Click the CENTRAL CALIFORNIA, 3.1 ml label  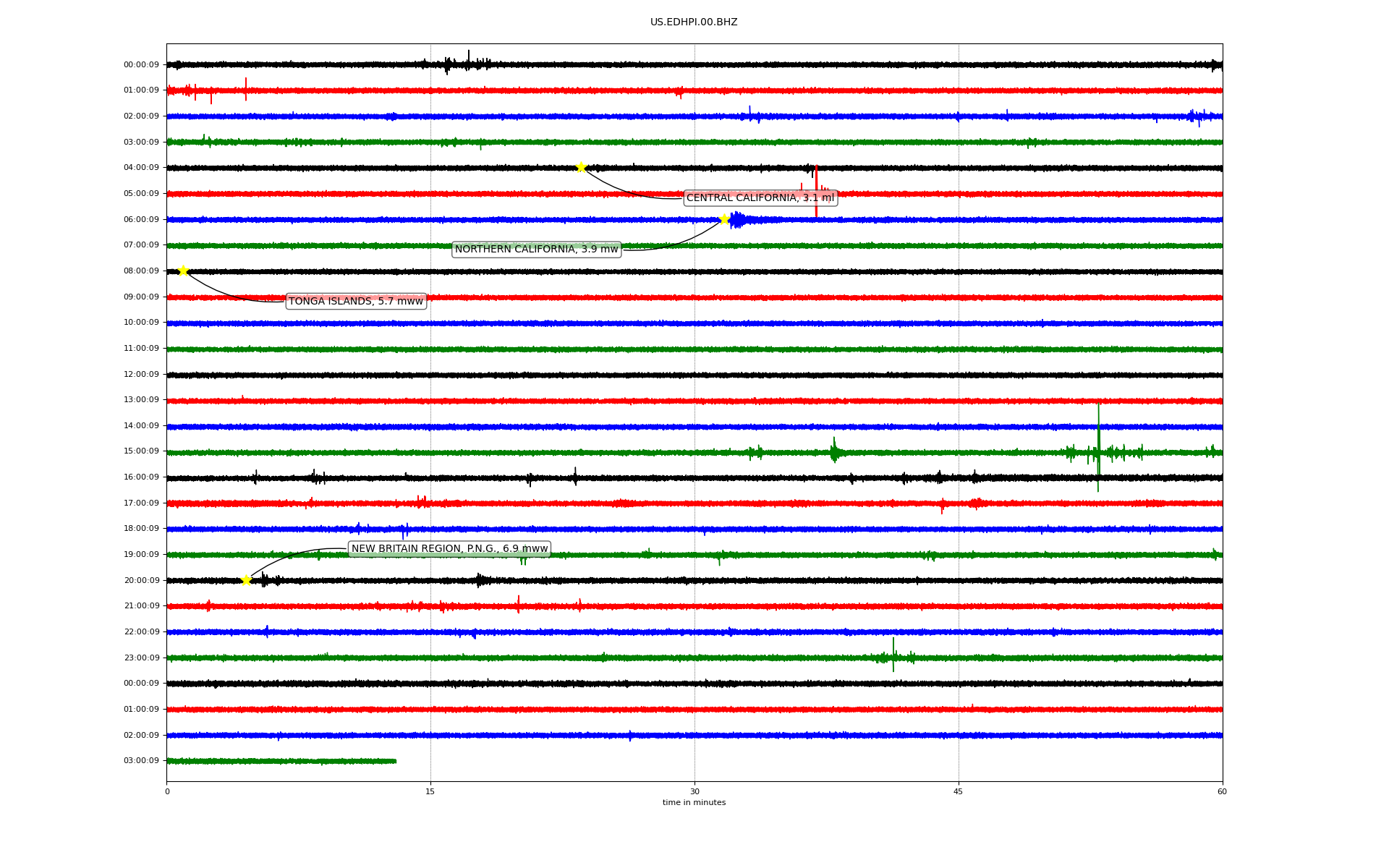click(760, 197)
